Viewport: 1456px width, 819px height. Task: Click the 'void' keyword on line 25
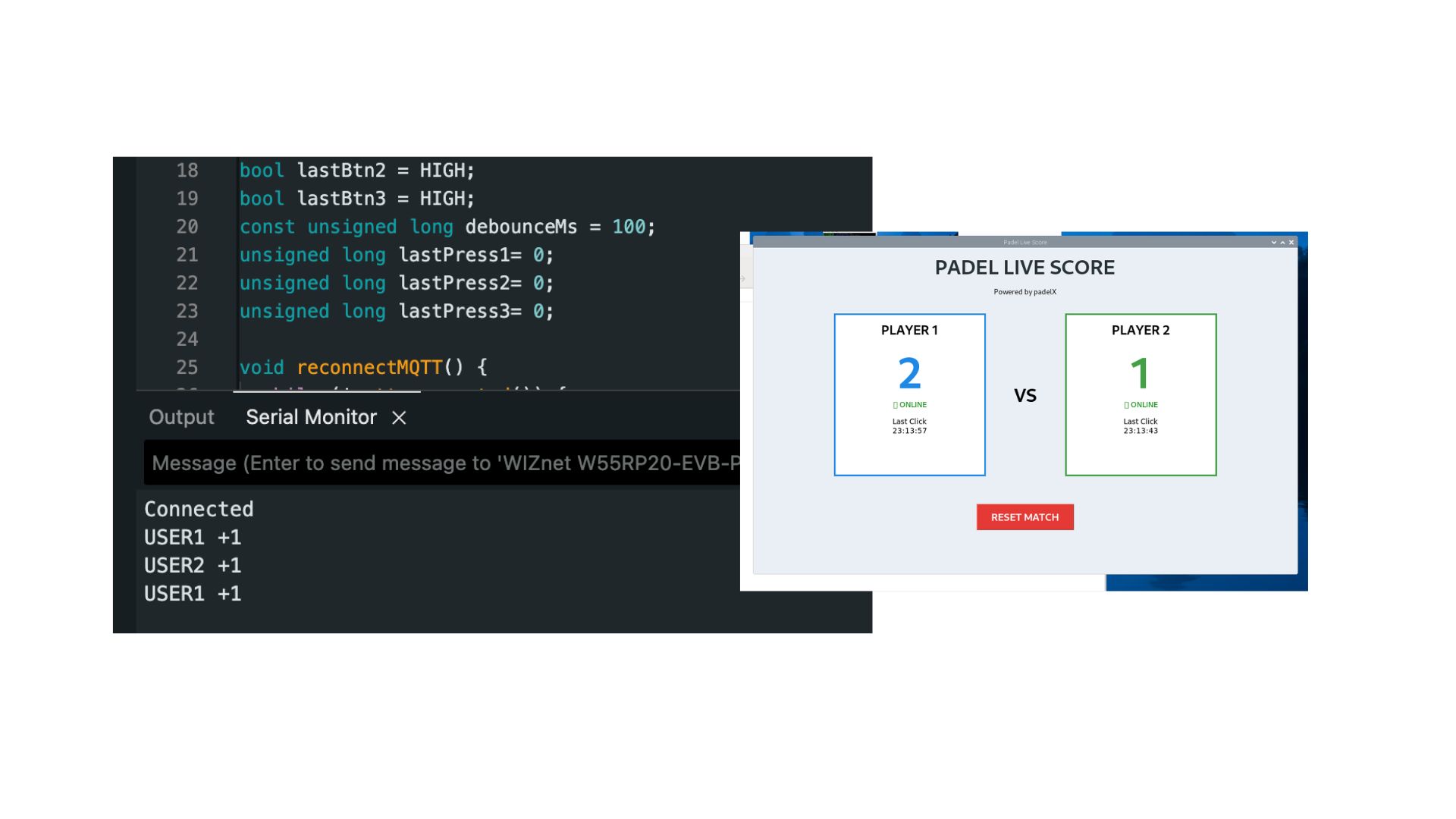coord(262,368)
